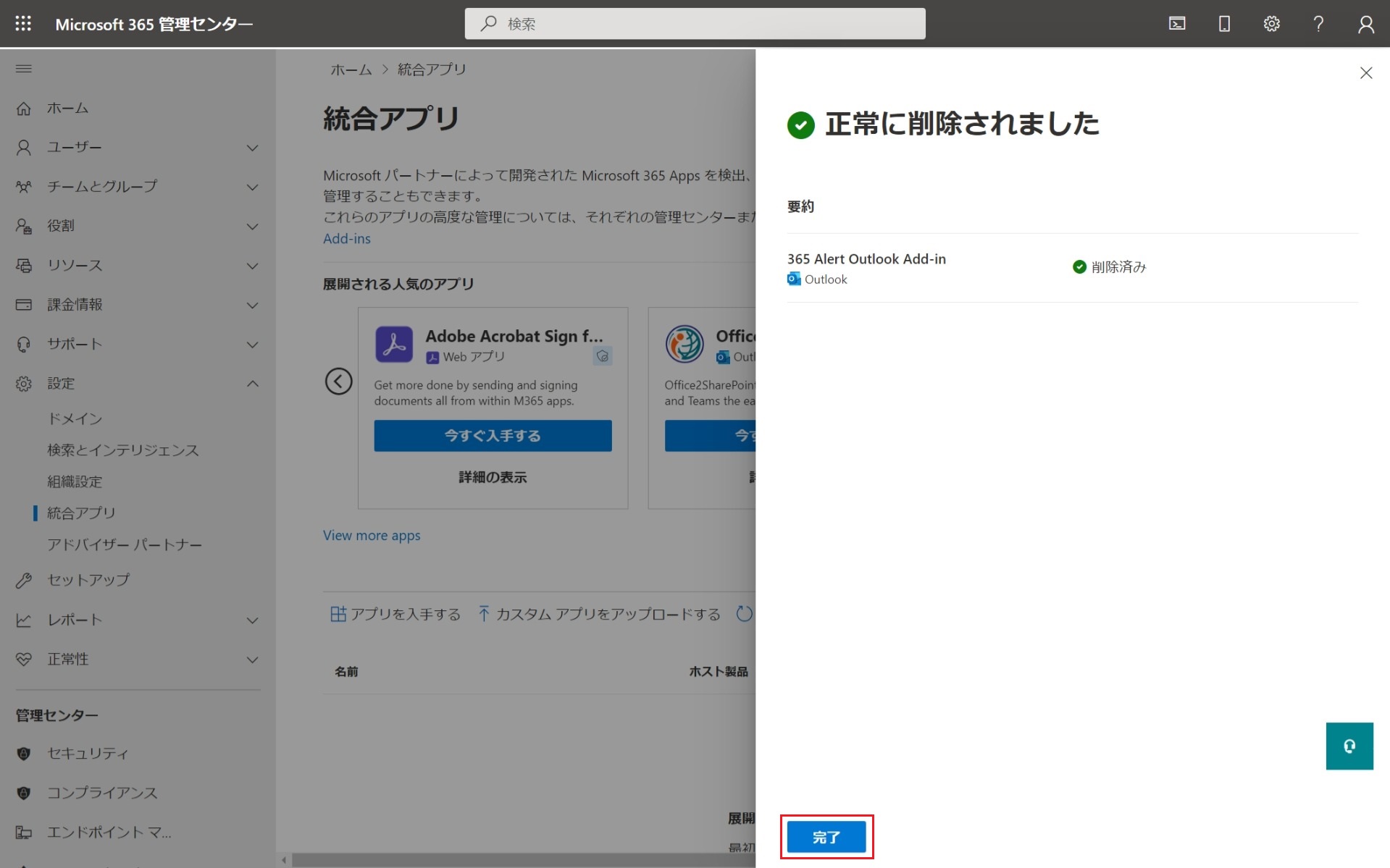Click previous arrow in popular apps carousel
The image size is (1390, 868).
(338, 382)
